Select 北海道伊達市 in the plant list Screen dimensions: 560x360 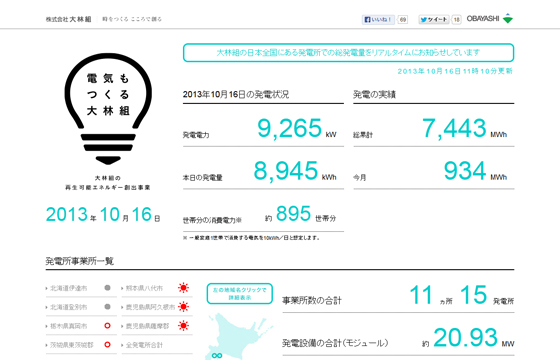tap(68, 288)
